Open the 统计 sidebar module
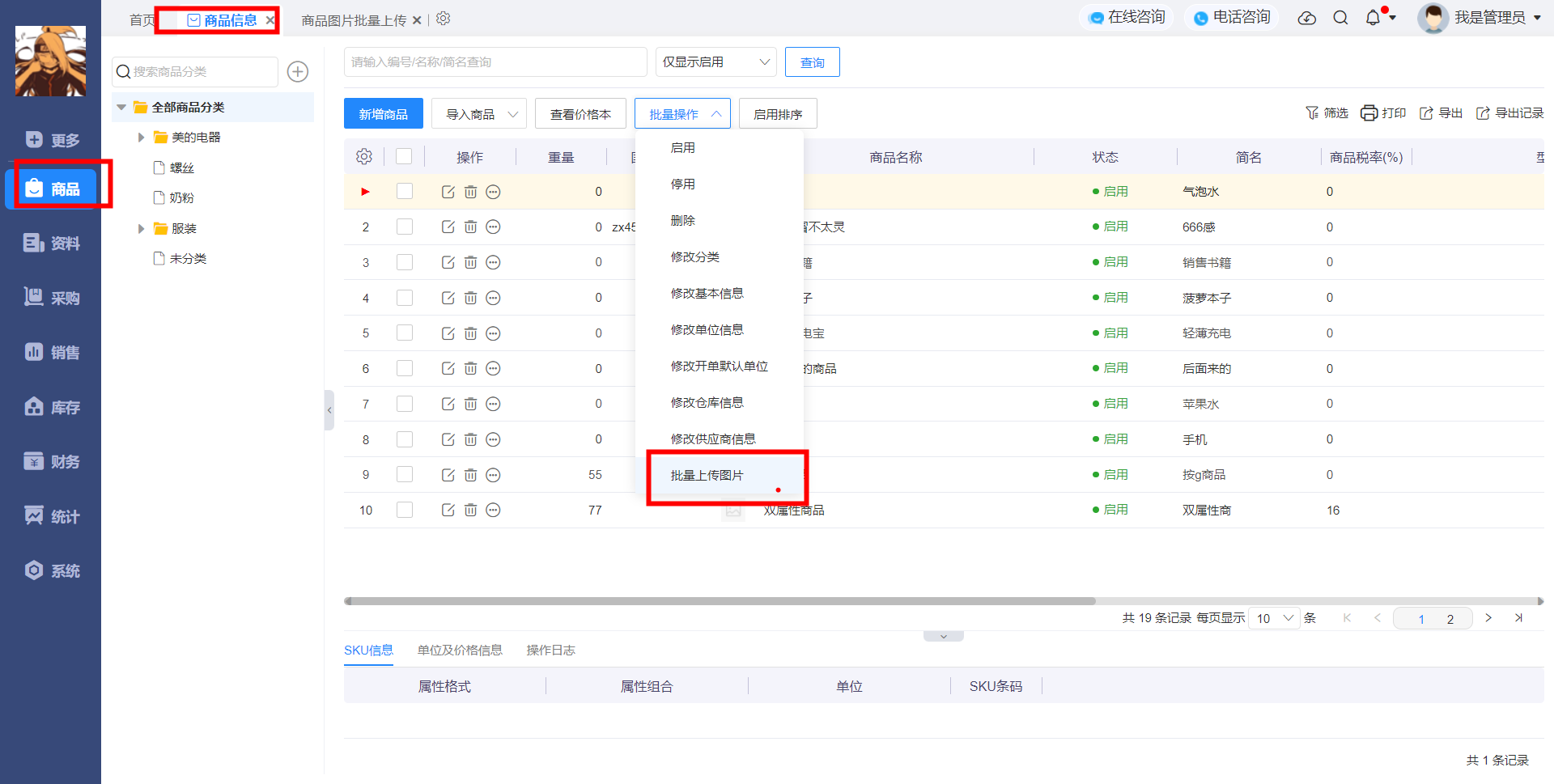The width and height of the screenshot is (1554, 784). pos(52,516)
